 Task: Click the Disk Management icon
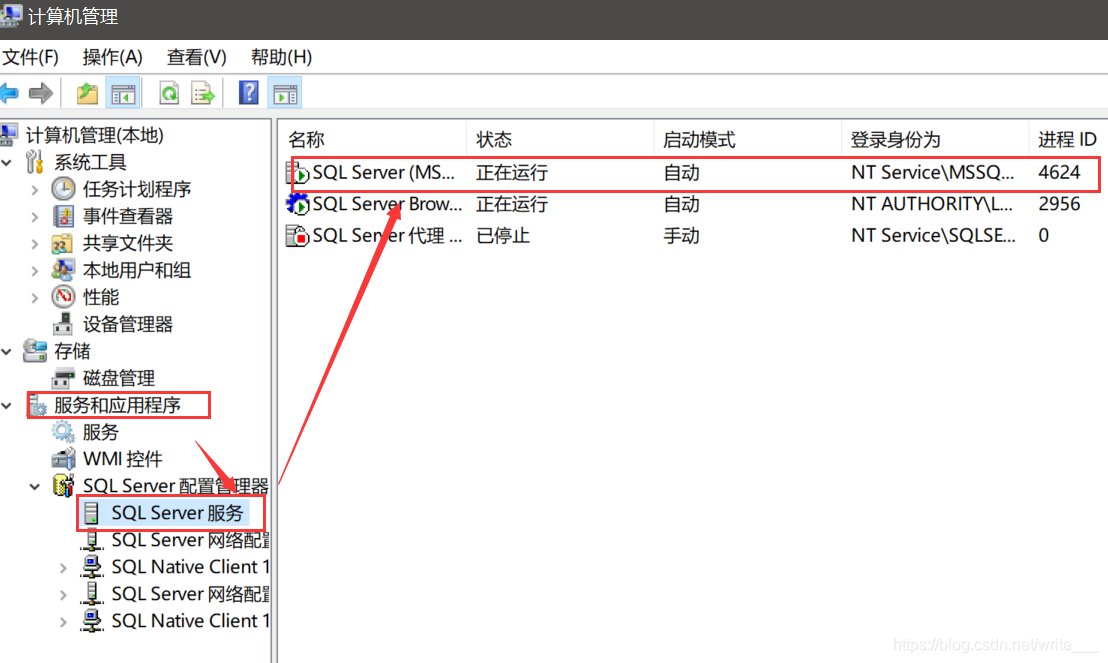coord(63,378)
